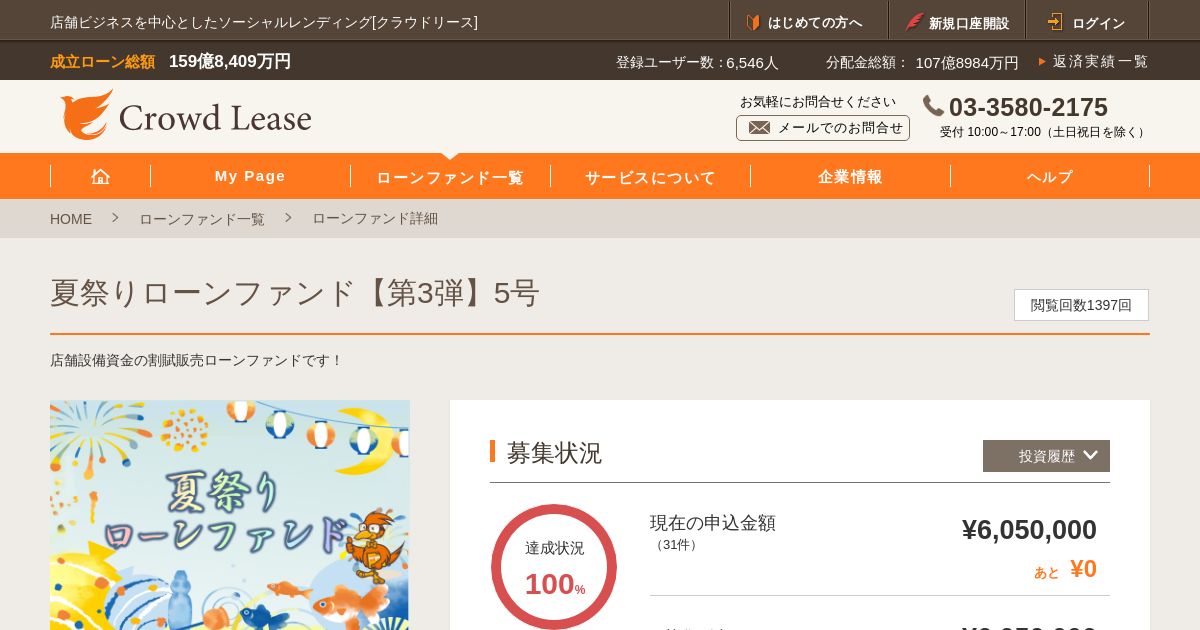Click the 100% achievement progress circle

tap(554, 567)
